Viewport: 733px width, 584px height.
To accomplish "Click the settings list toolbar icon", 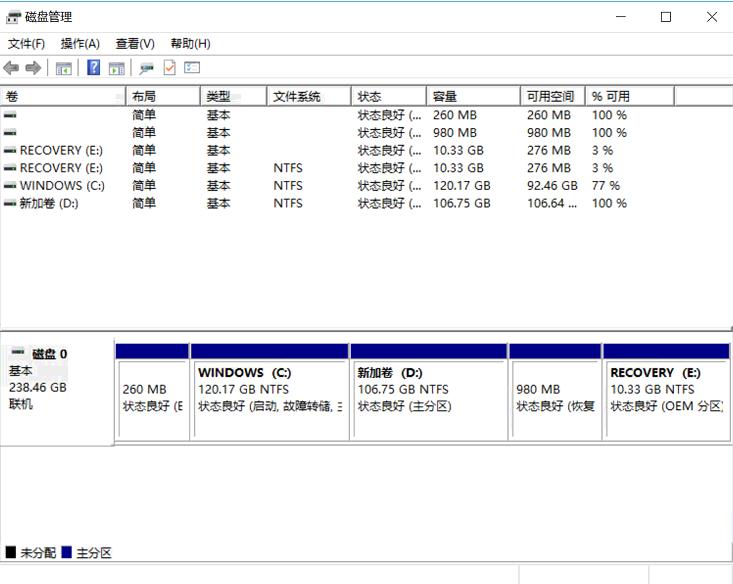I will [192, 68].
